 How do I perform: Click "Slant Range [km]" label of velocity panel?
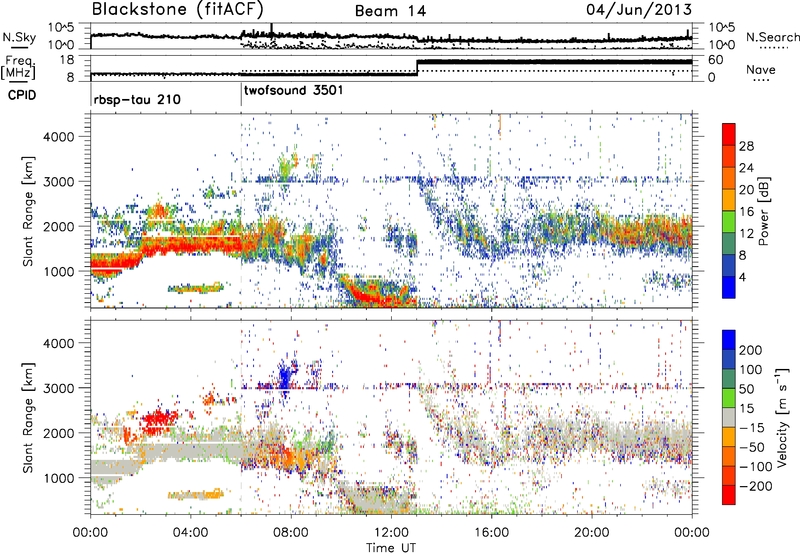coord(28,417)
